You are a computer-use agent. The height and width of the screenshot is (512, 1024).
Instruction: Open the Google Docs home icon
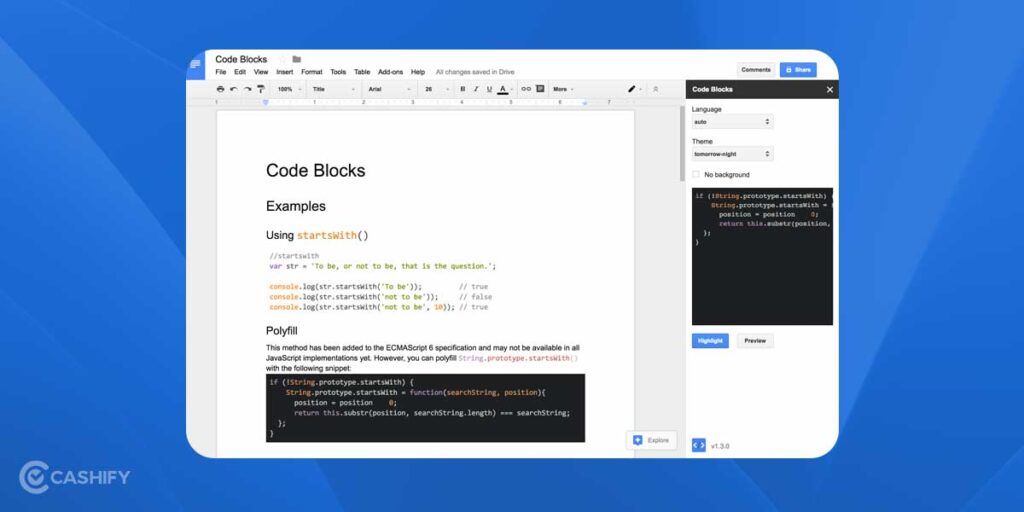[x=195, y=65]
